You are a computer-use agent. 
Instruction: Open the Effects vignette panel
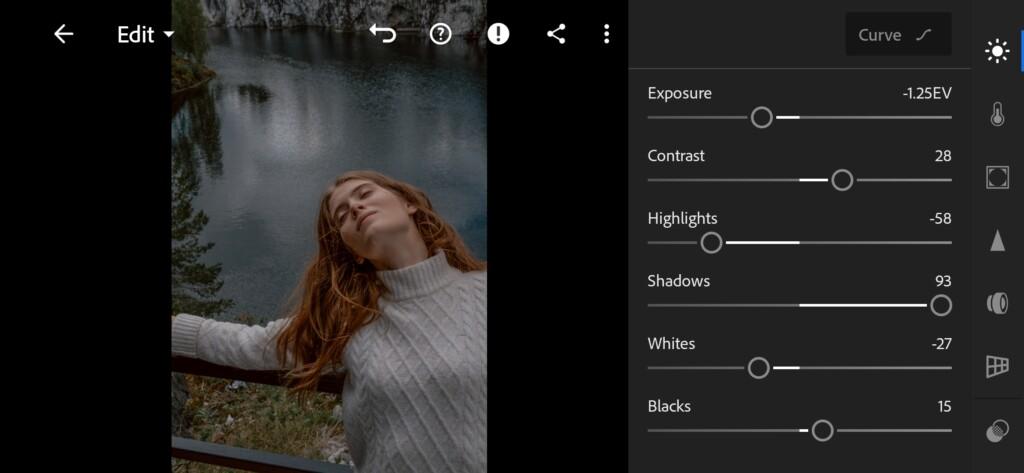[997, 177]
